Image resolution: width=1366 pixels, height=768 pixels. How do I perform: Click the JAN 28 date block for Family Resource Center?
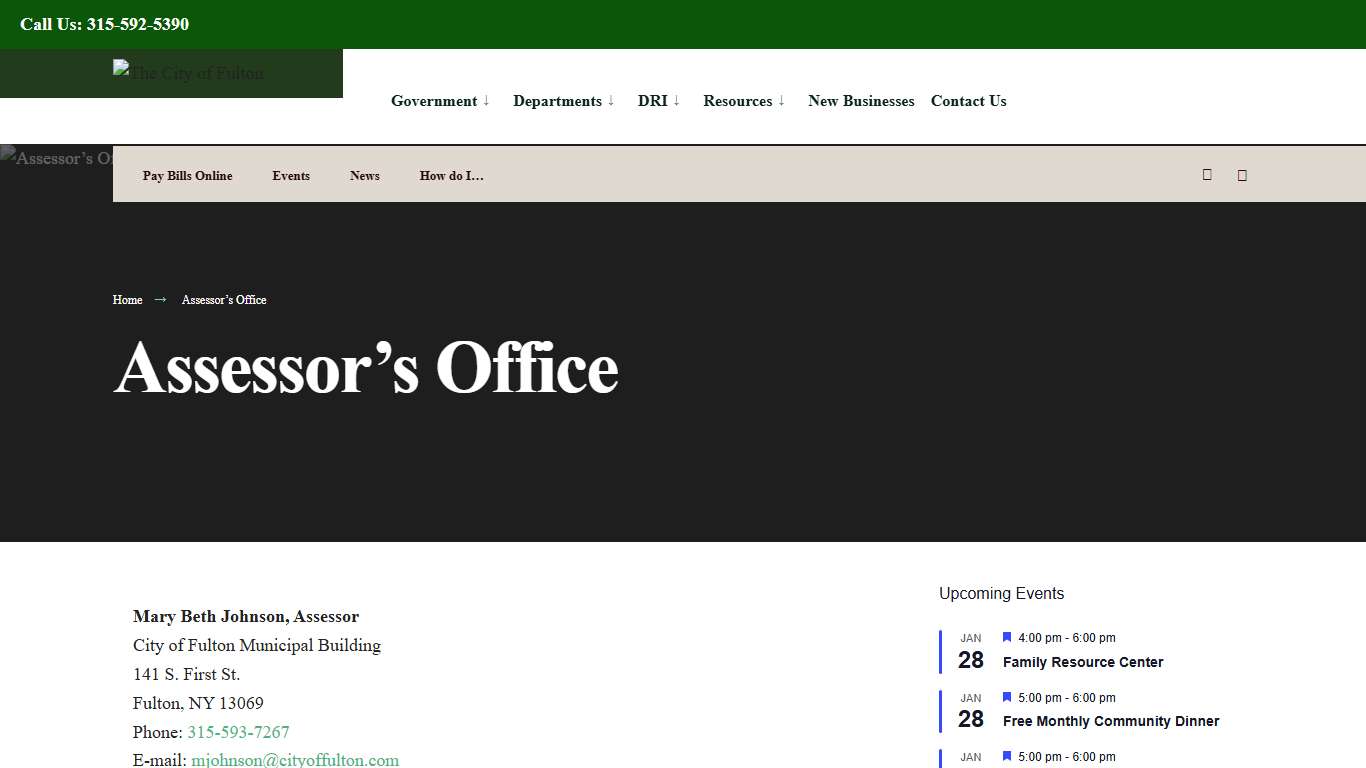click(x=969, y=651)
